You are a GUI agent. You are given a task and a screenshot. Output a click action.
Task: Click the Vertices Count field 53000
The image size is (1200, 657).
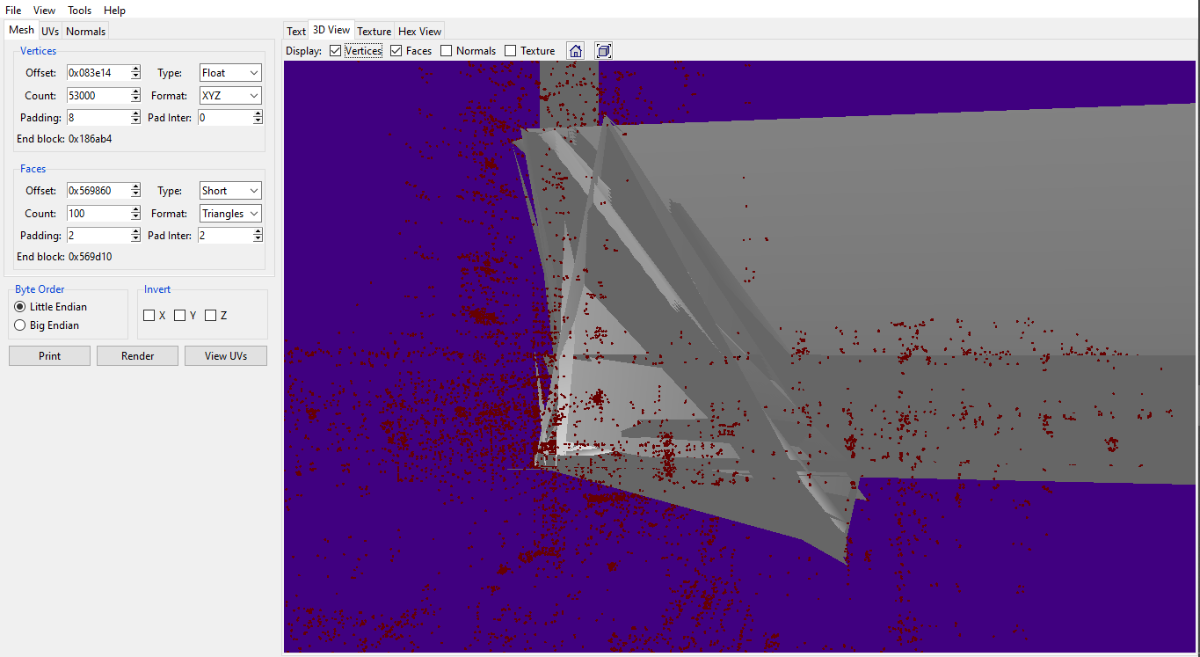pyautogui.click(x=98, y=95)
